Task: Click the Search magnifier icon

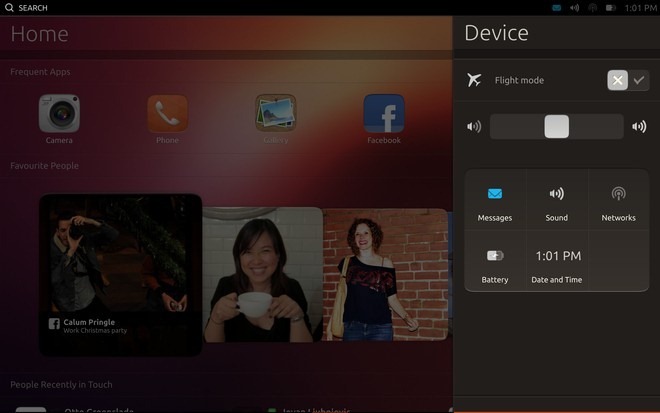Action: [9, 8]
